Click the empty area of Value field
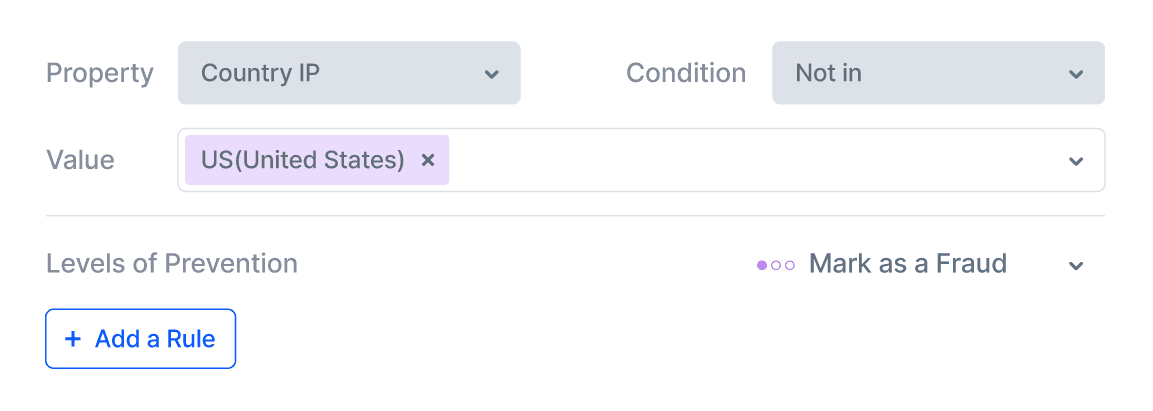Viewport: 1153px width, 411px height. 750,160
